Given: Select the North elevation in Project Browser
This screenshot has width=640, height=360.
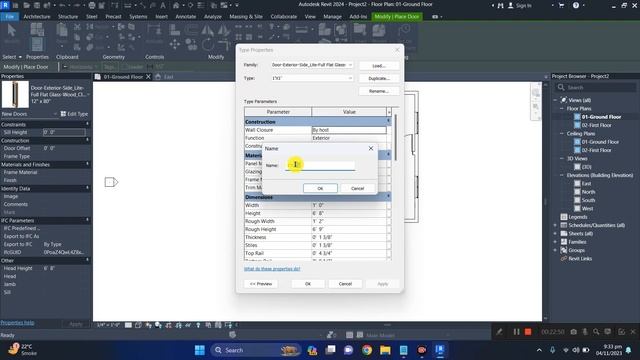Looking at the screenshot, I should click(x=588, y=192).
